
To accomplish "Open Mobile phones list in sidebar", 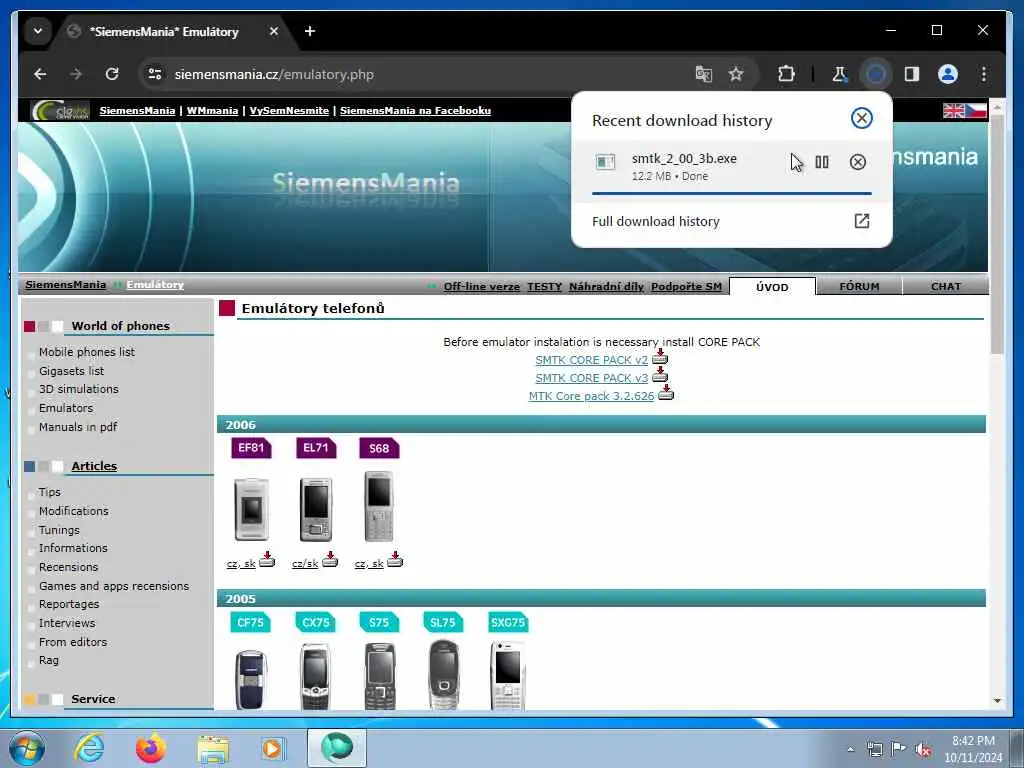I will click(87, 352).
